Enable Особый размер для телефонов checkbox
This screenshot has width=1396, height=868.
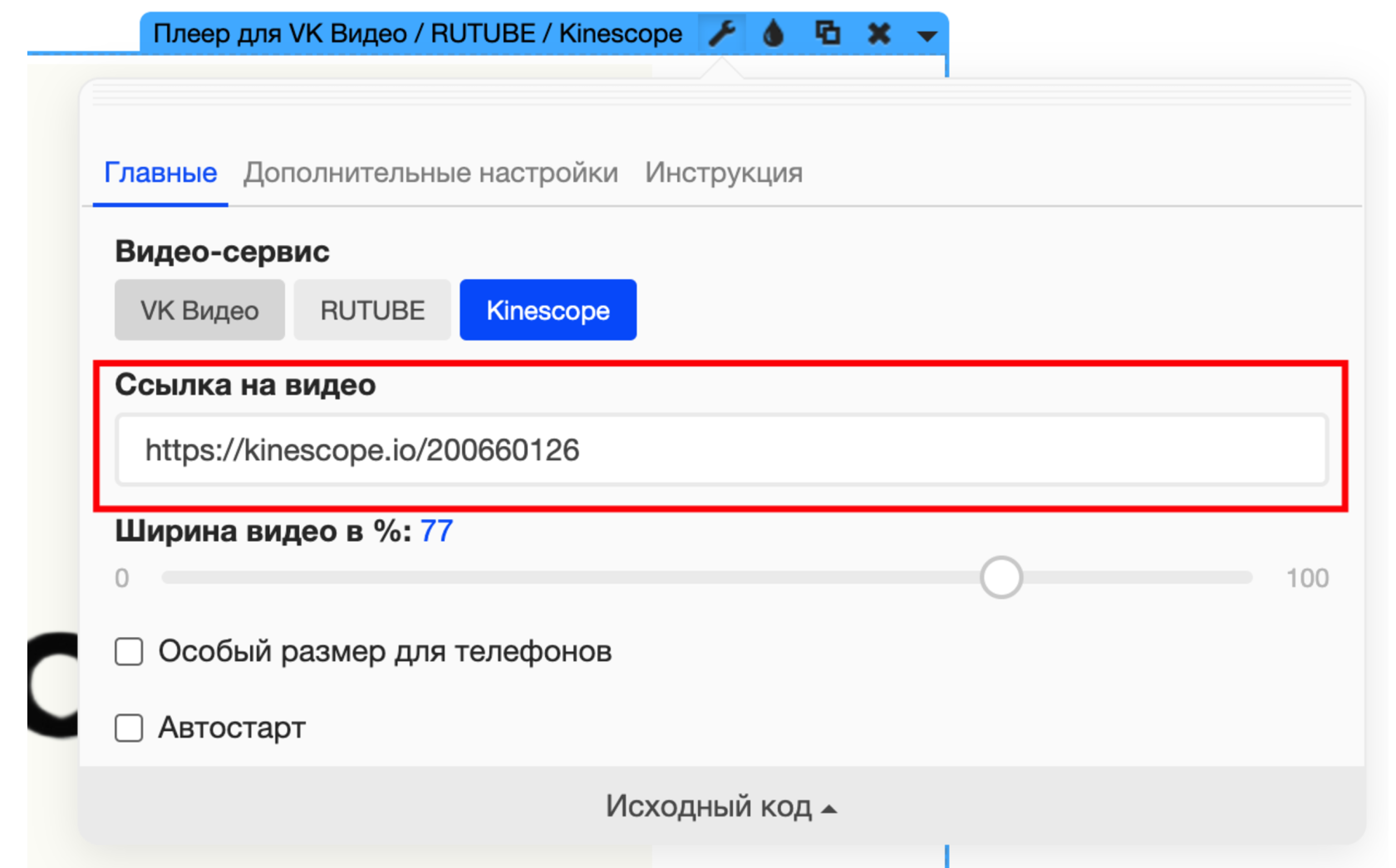(129, 652)
